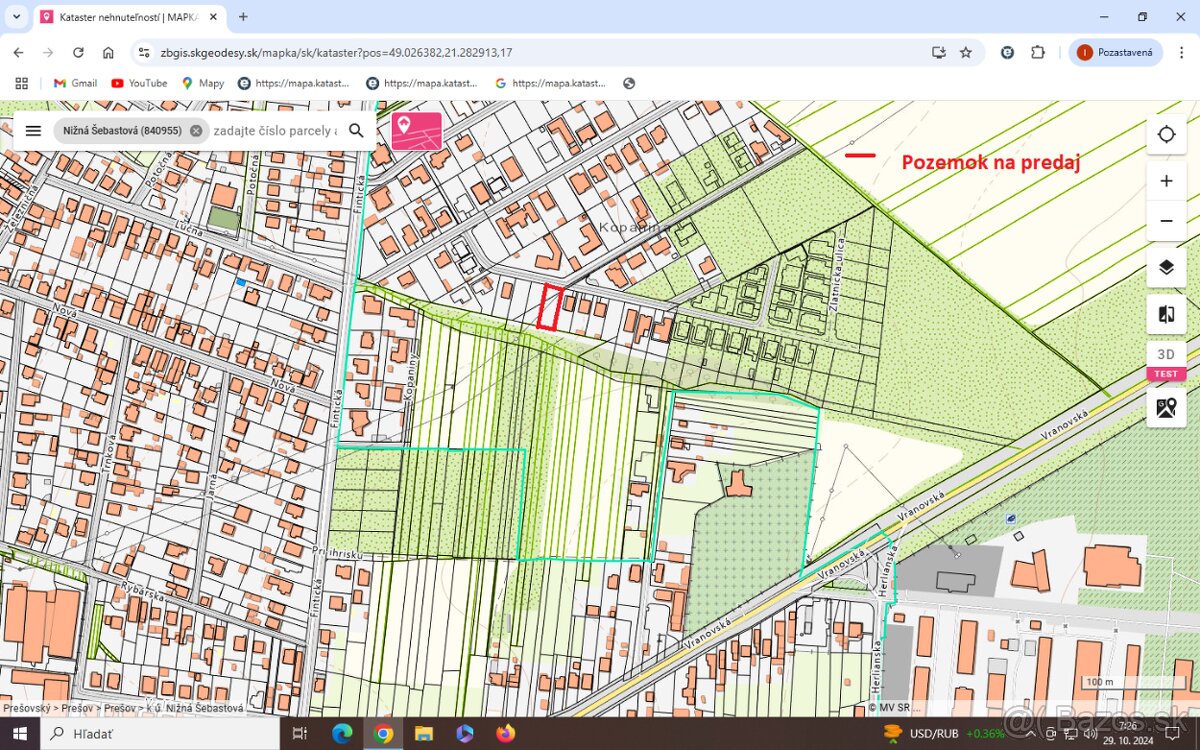Center map on my location

click(x=1166, y=135)
